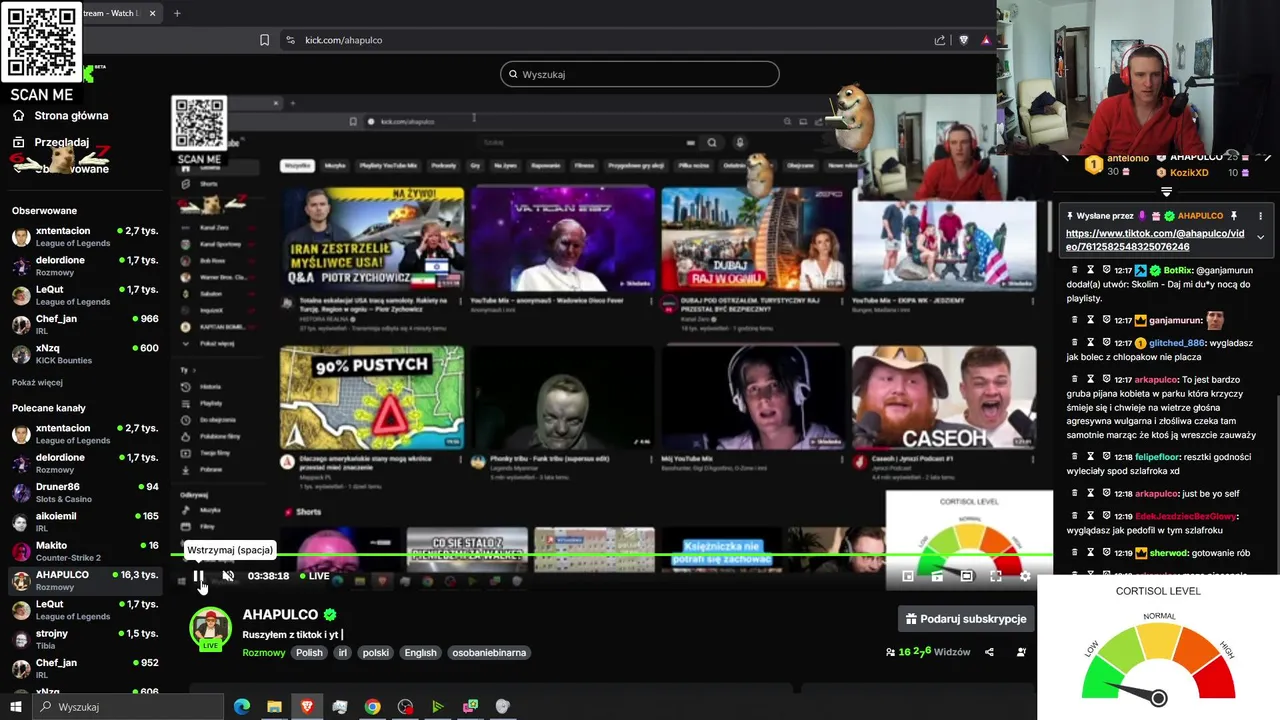Click the Wyszukaj search field on Kick
Screen dimensions: 1280x720
coord(640,74)
